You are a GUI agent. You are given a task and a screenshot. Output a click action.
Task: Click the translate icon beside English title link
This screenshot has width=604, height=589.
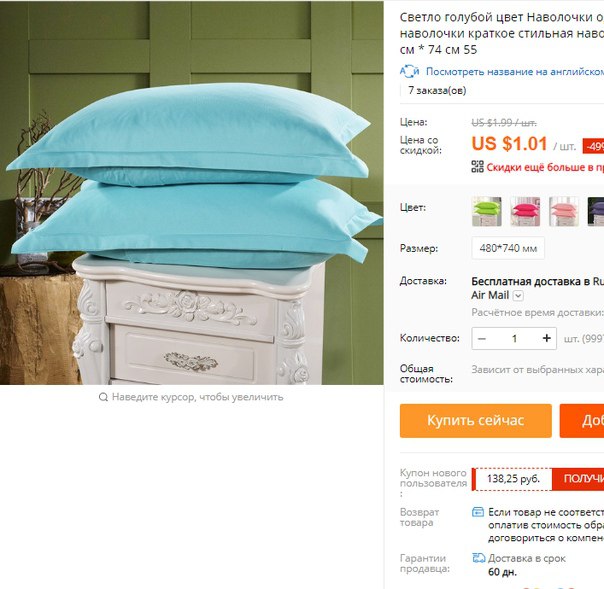[409, 72]
